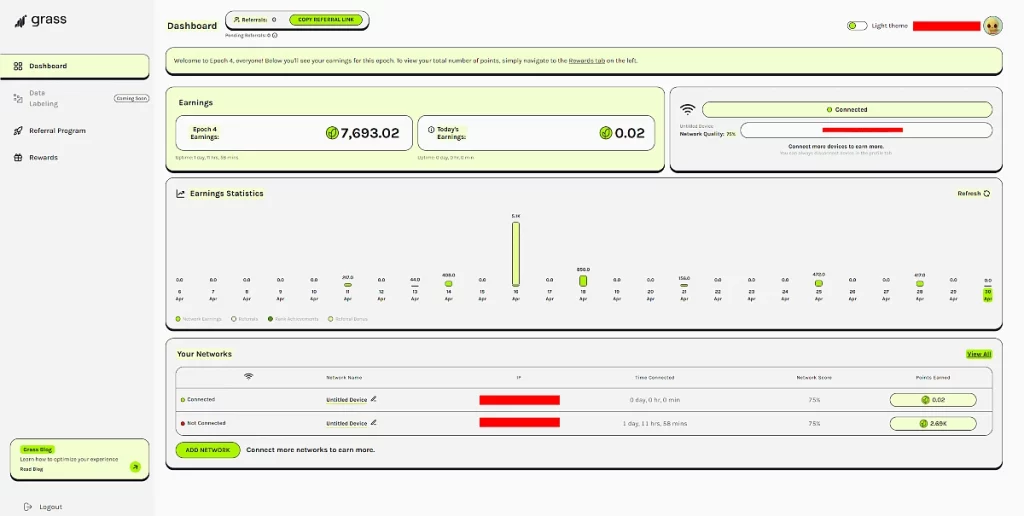This screenshot has height=516, width=1024.
Task: Click the Logout icon in the sidebar
Action: pos(27,507)
